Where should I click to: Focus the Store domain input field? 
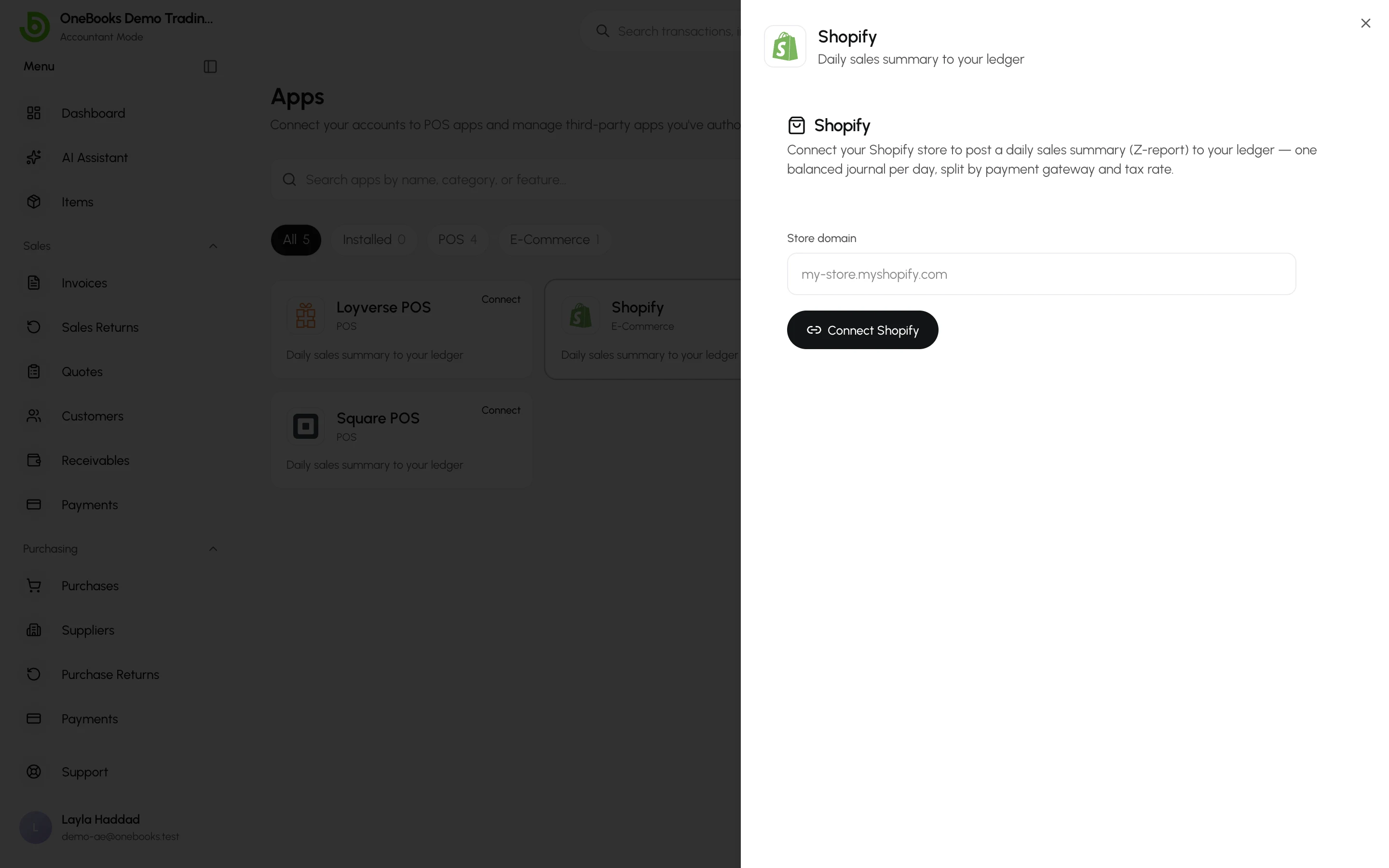point(1041,274)
